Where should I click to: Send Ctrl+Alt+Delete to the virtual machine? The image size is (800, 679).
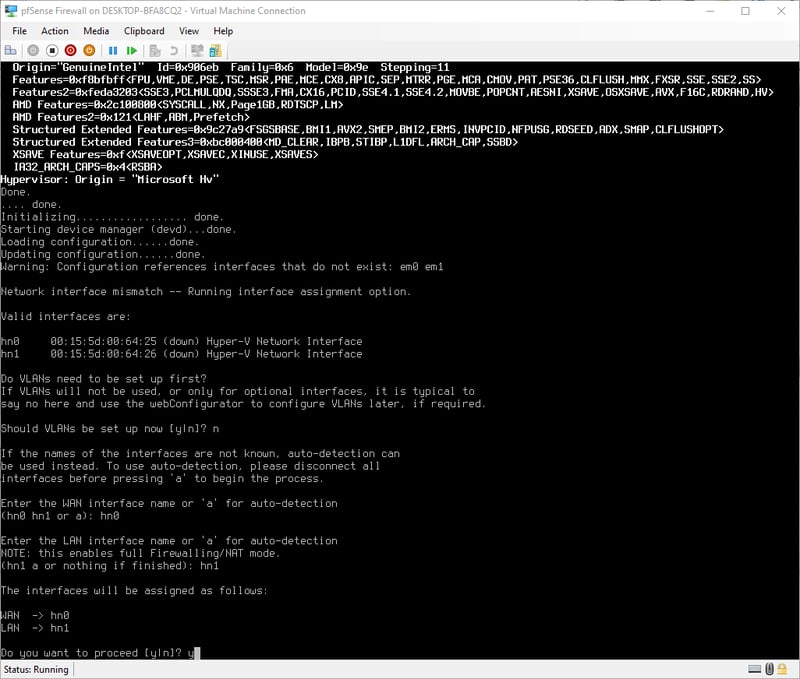point(12,50)
